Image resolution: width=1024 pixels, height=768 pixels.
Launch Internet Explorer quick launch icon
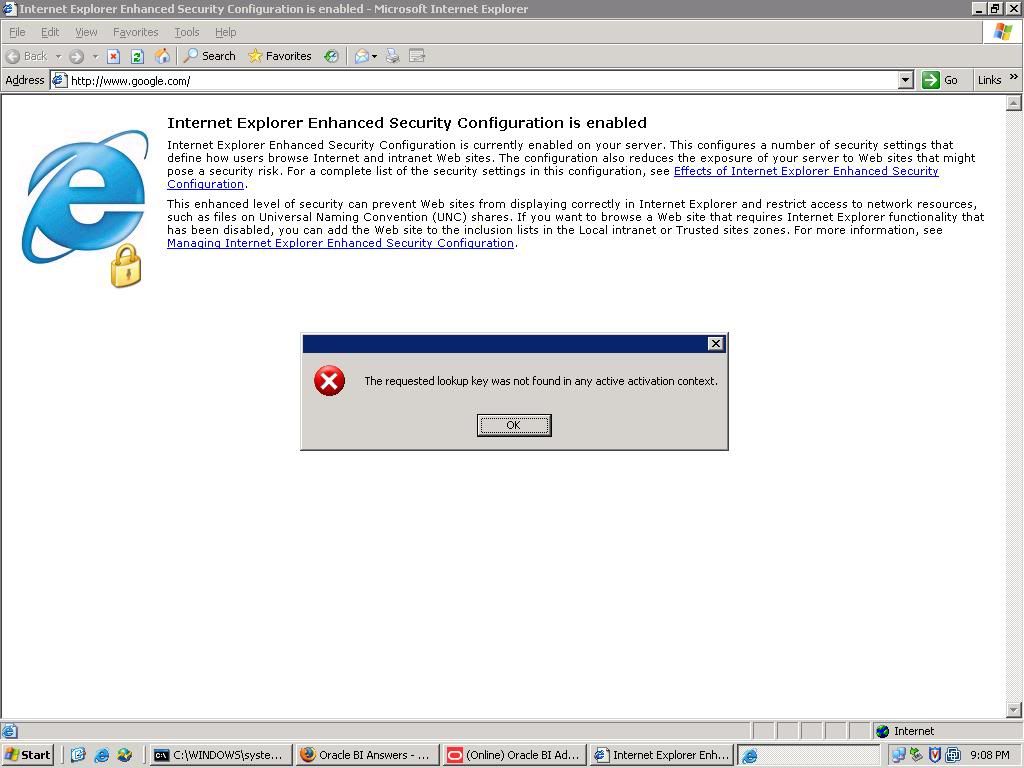coord(102,755)
